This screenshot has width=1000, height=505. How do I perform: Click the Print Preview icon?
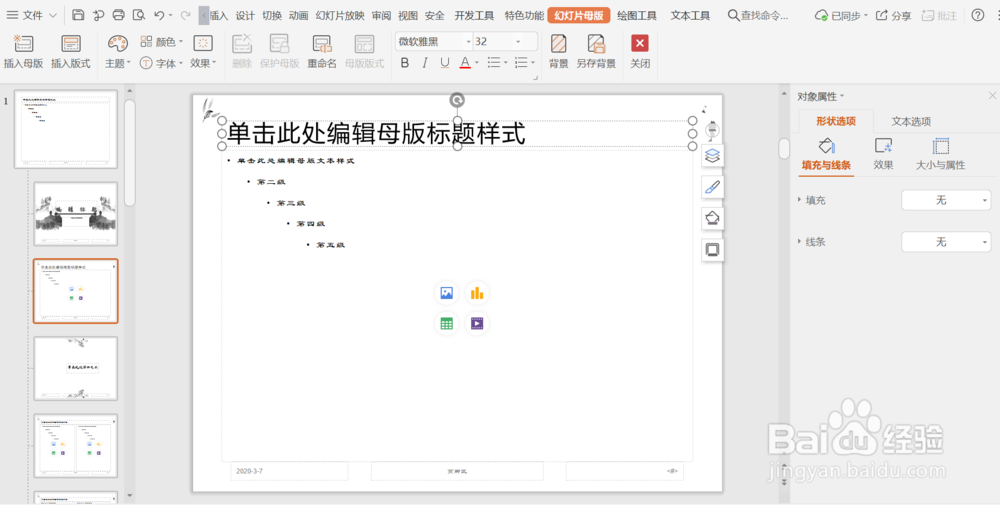pos(138,15)
